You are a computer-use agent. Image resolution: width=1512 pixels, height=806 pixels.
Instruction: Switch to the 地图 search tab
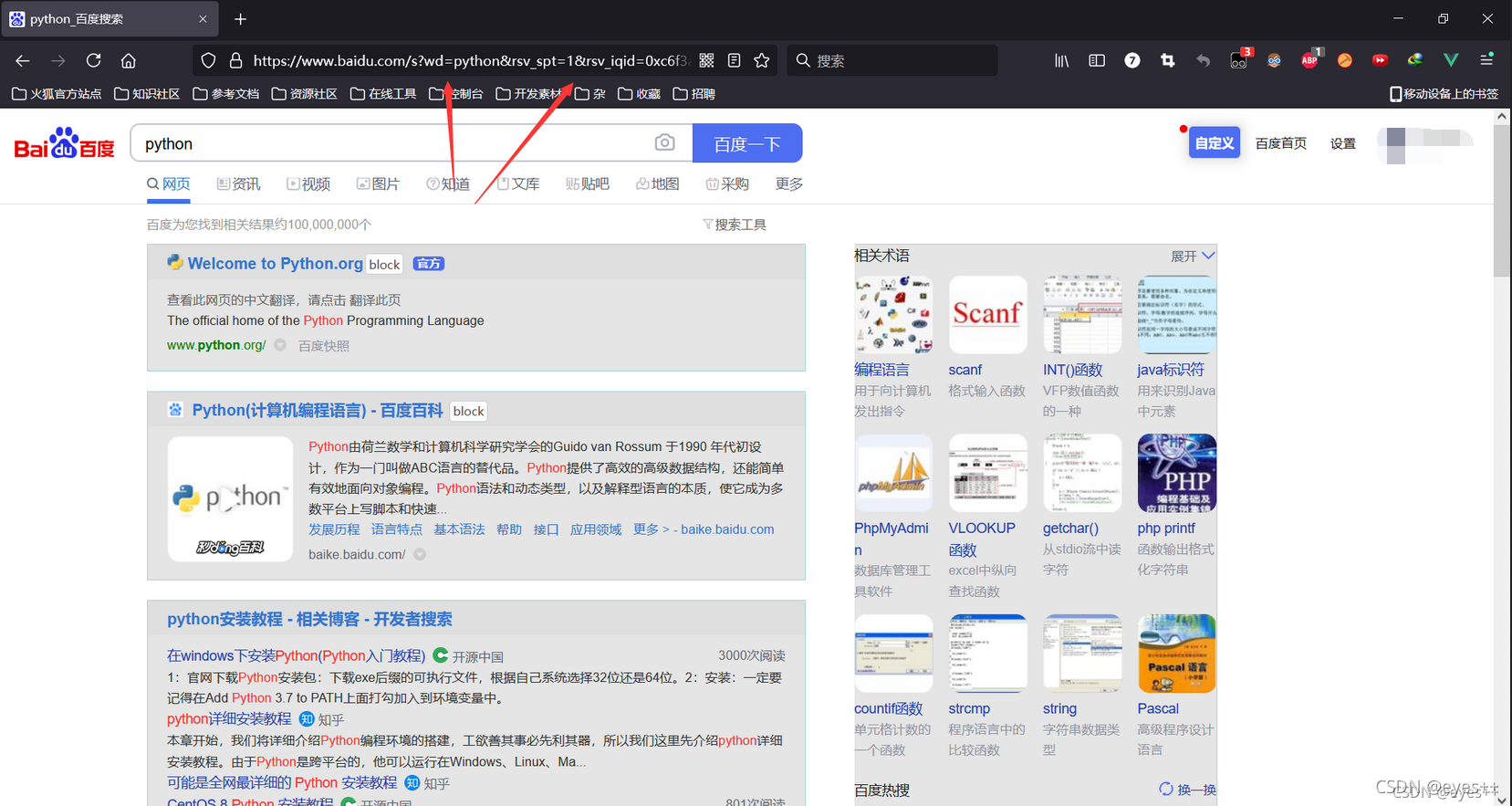click(x=658, y=184)
